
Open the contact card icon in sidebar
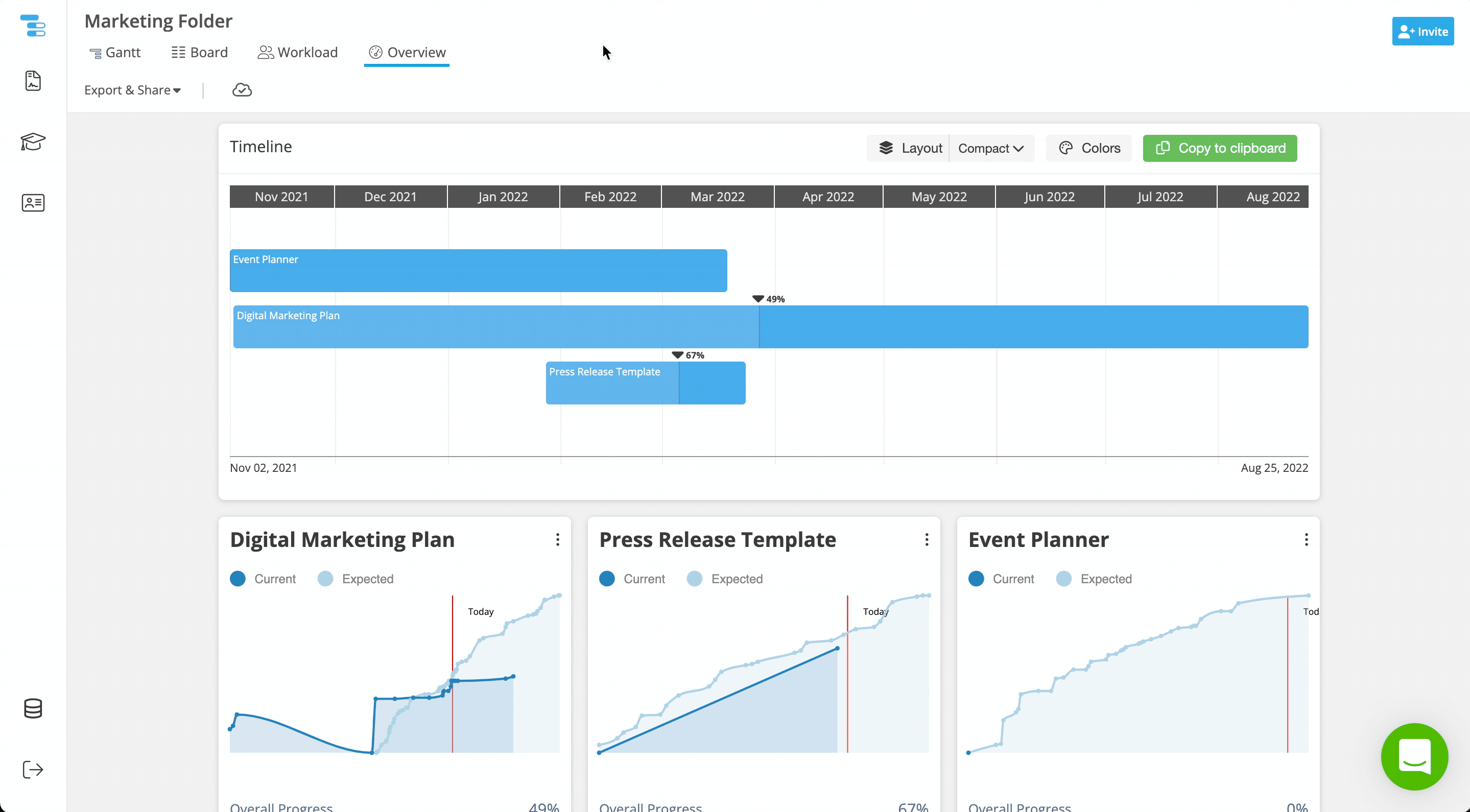(x=33, y=203)
